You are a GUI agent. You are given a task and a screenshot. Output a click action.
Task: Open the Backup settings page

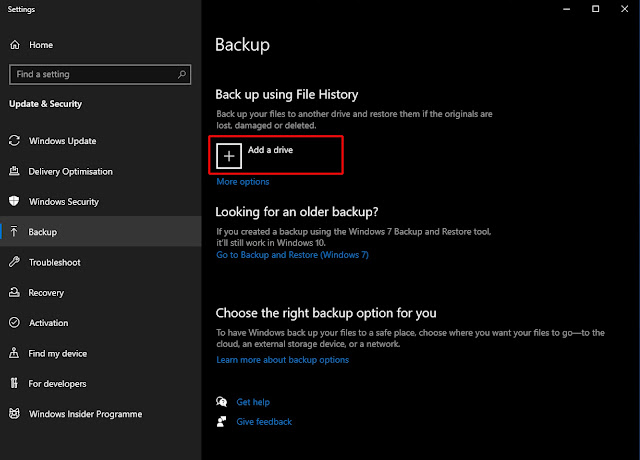[x=43, y=232]
